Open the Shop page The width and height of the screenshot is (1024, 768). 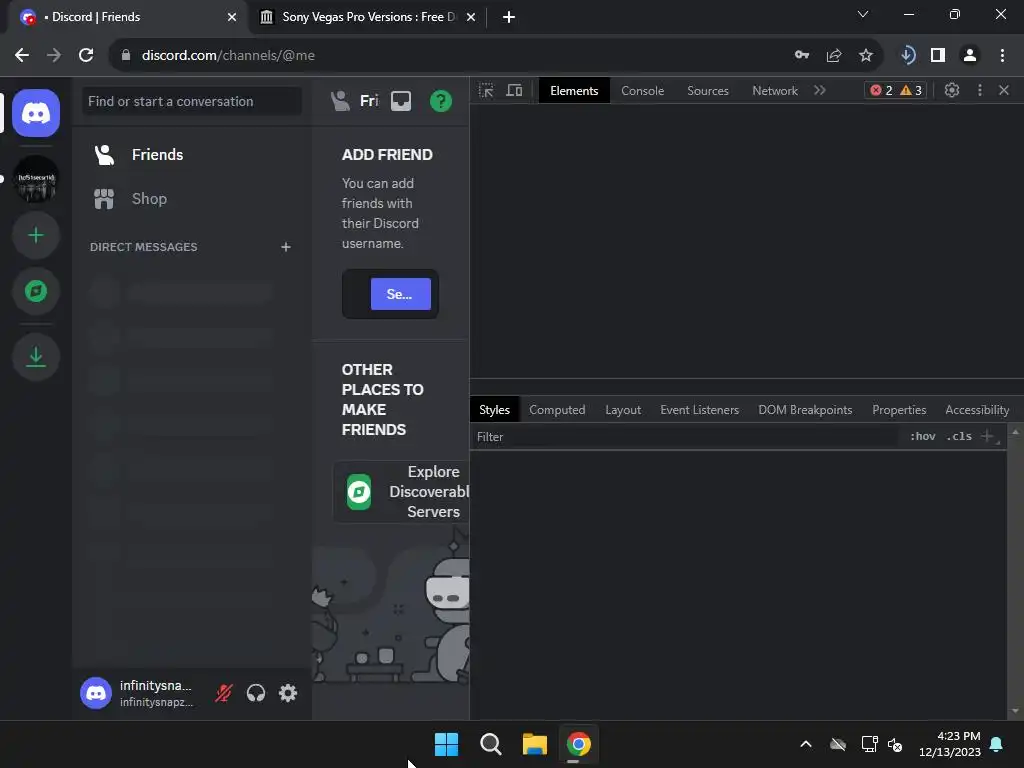click(191, 199)
